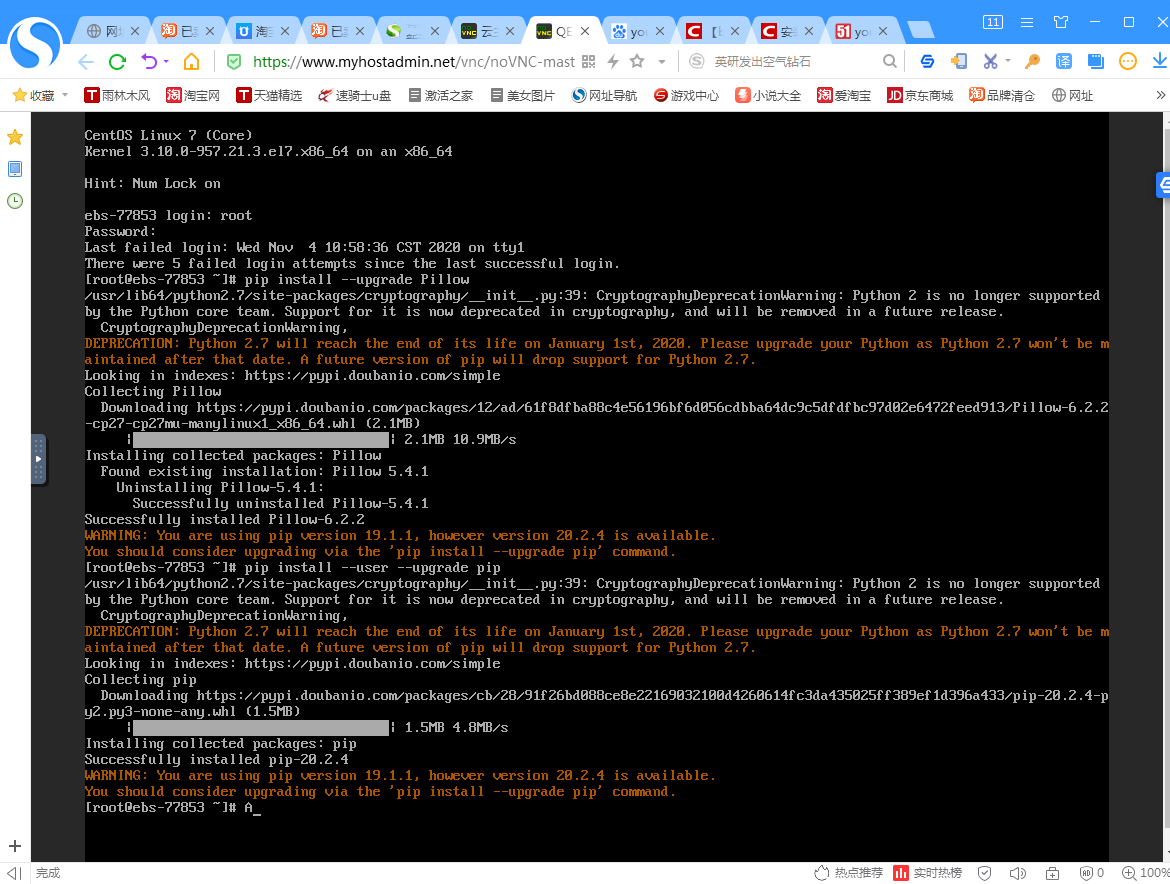Open the 网址导航 bookmark

point(604,95)
